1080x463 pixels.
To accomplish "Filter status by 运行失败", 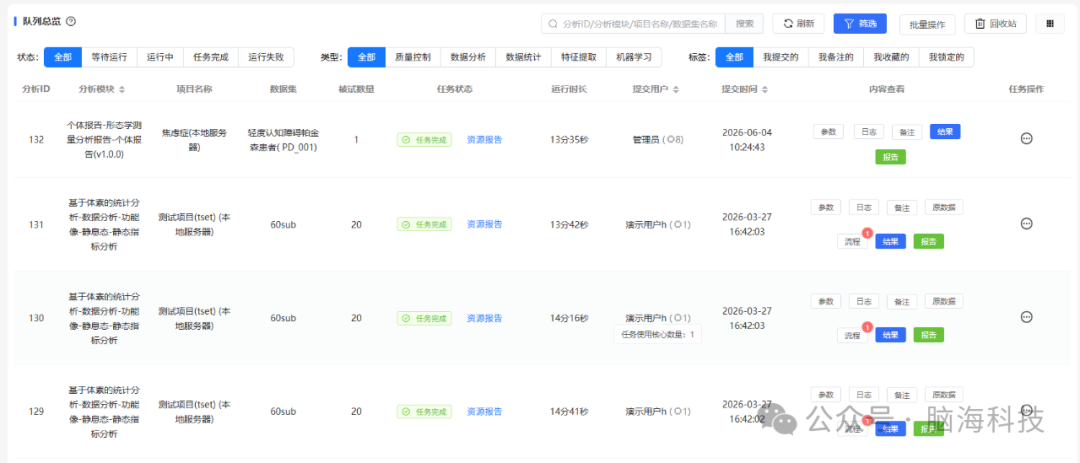I will (266, 57).
